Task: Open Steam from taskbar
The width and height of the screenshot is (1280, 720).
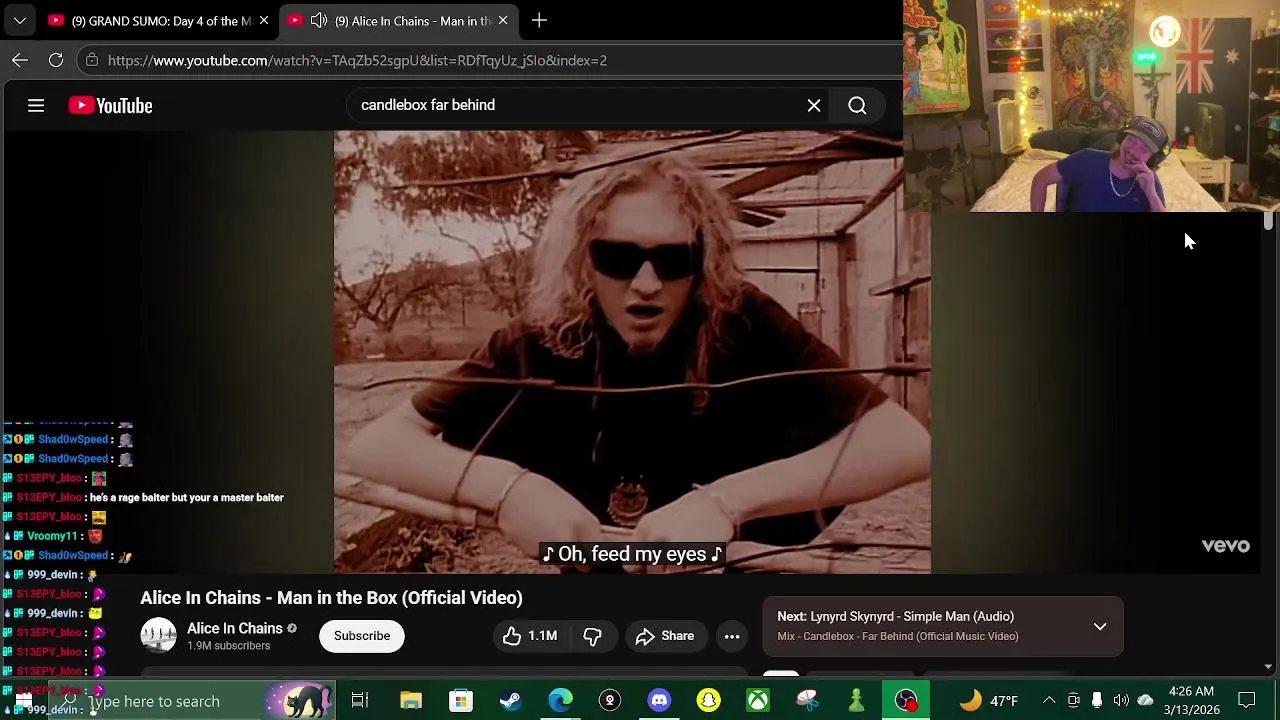Action: pos(511,701)
